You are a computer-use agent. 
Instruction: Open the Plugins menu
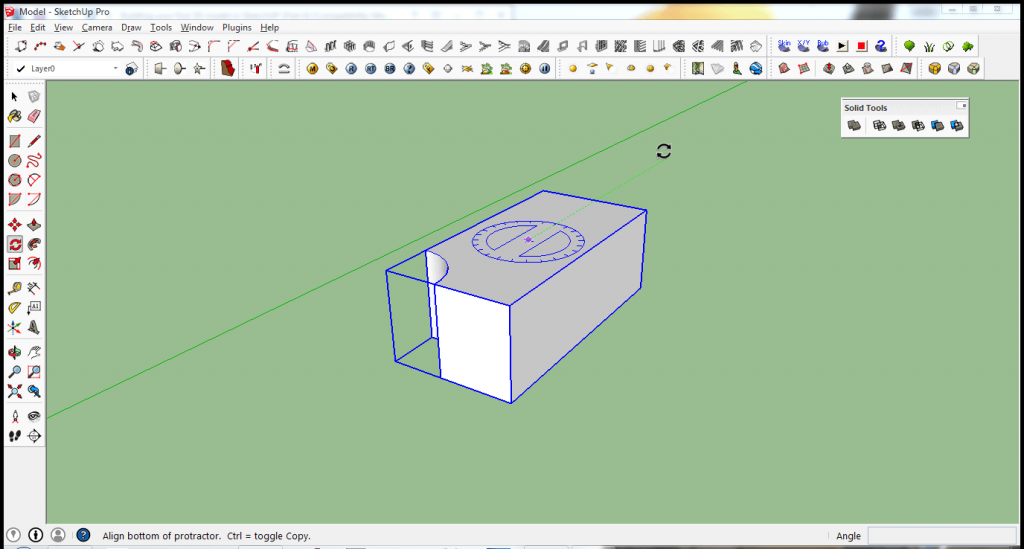(236, 27)
